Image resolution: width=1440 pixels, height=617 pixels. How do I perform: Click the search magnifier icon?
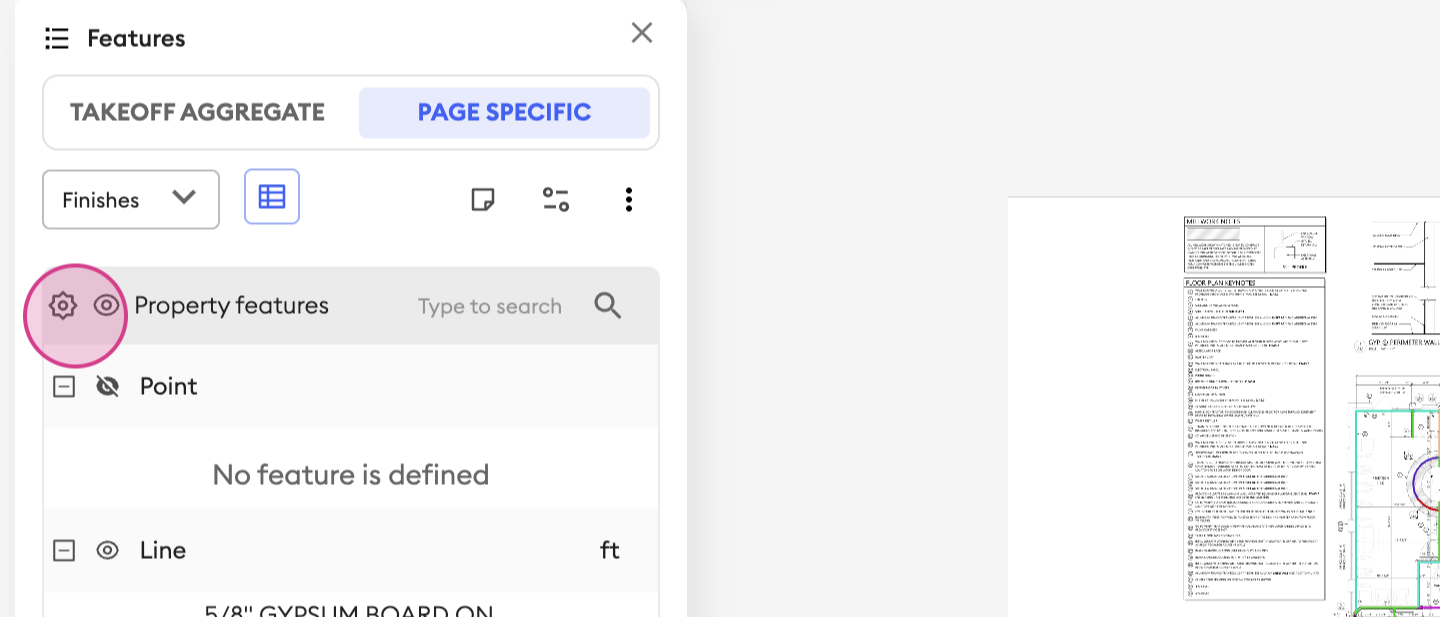click(x=608, y=306)
